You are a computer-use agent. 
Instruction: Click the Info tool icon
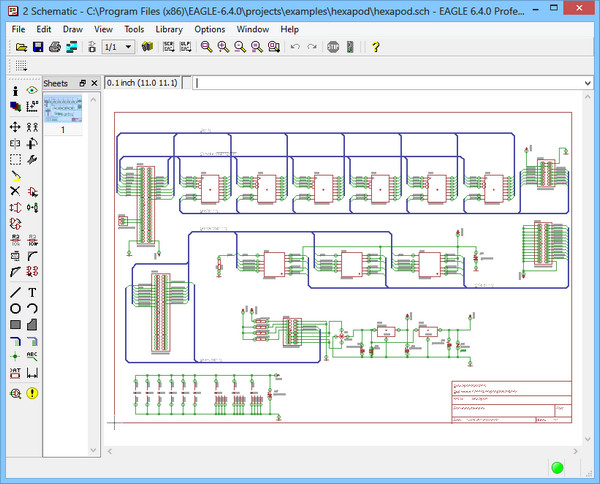[x=15, y=90]
